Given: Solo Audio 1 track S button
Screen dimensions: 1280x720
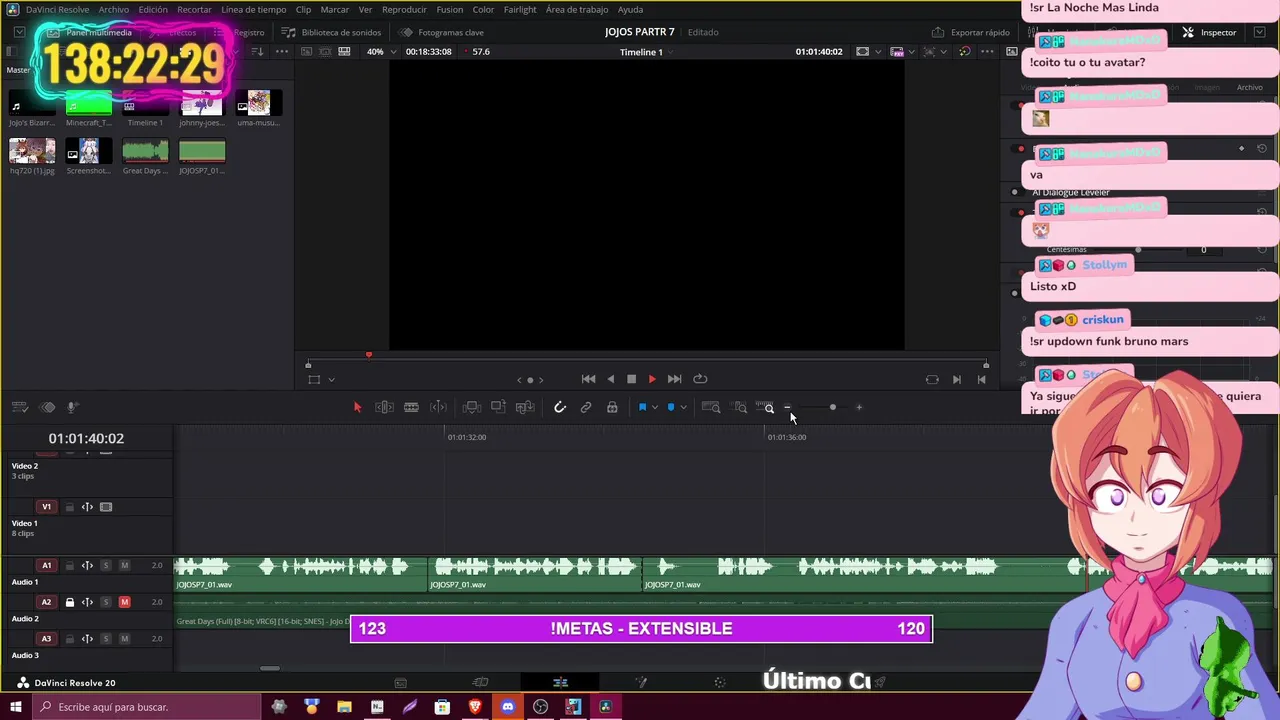Looking at the screenshot, I should click(105, 565).
